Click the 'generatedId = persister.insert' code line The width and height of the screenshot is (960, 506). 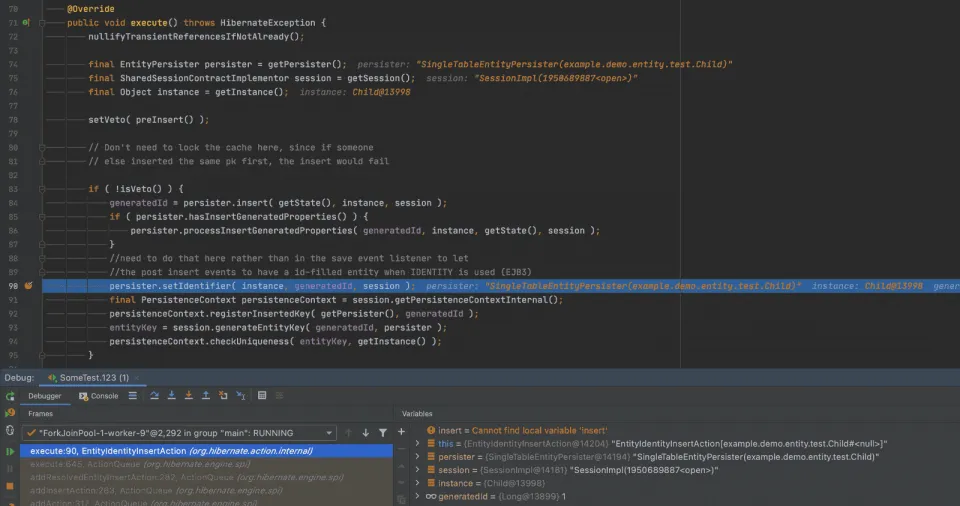pos(278,203)
